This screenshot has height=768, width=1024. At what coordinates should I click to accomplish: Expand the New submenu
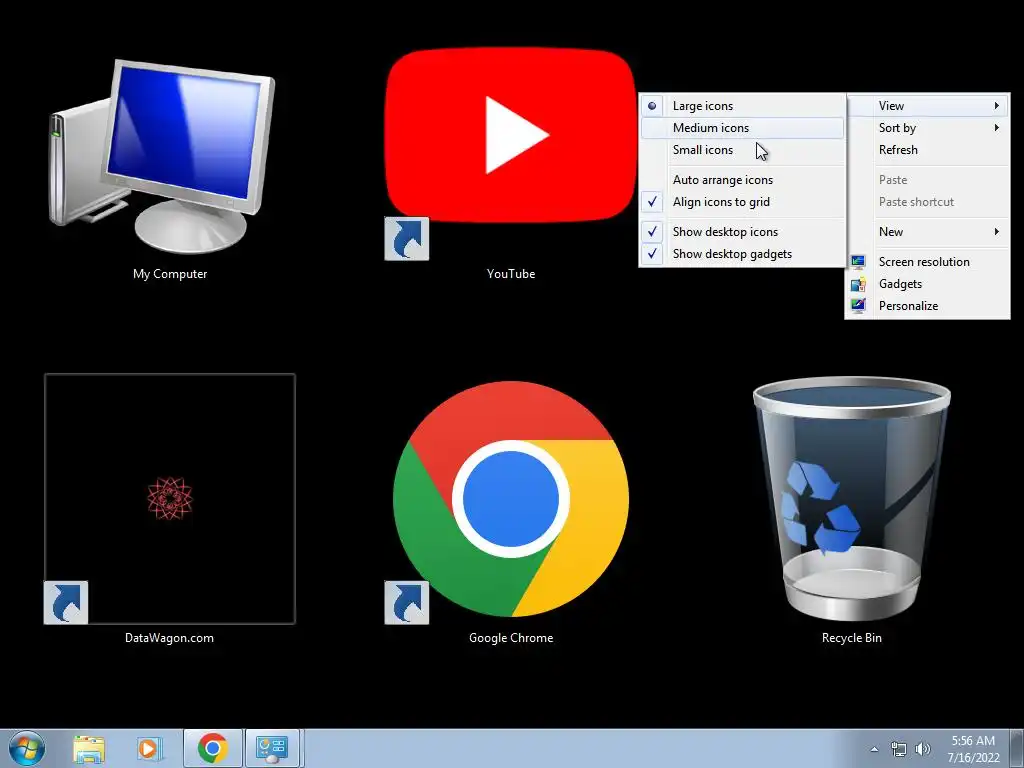tap(927, 232)
